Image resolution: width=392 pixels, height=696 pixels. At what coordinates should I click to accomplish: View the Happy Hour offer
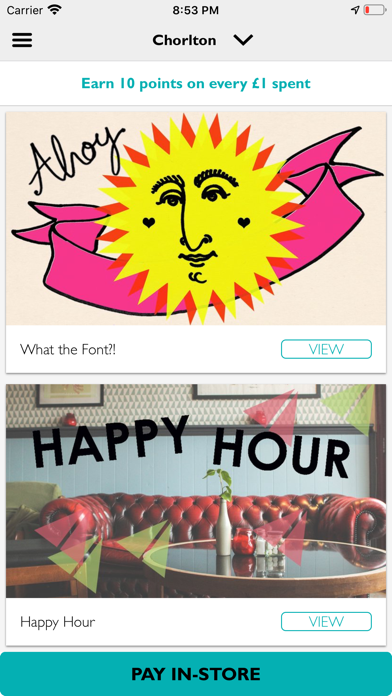click(326, 621)
